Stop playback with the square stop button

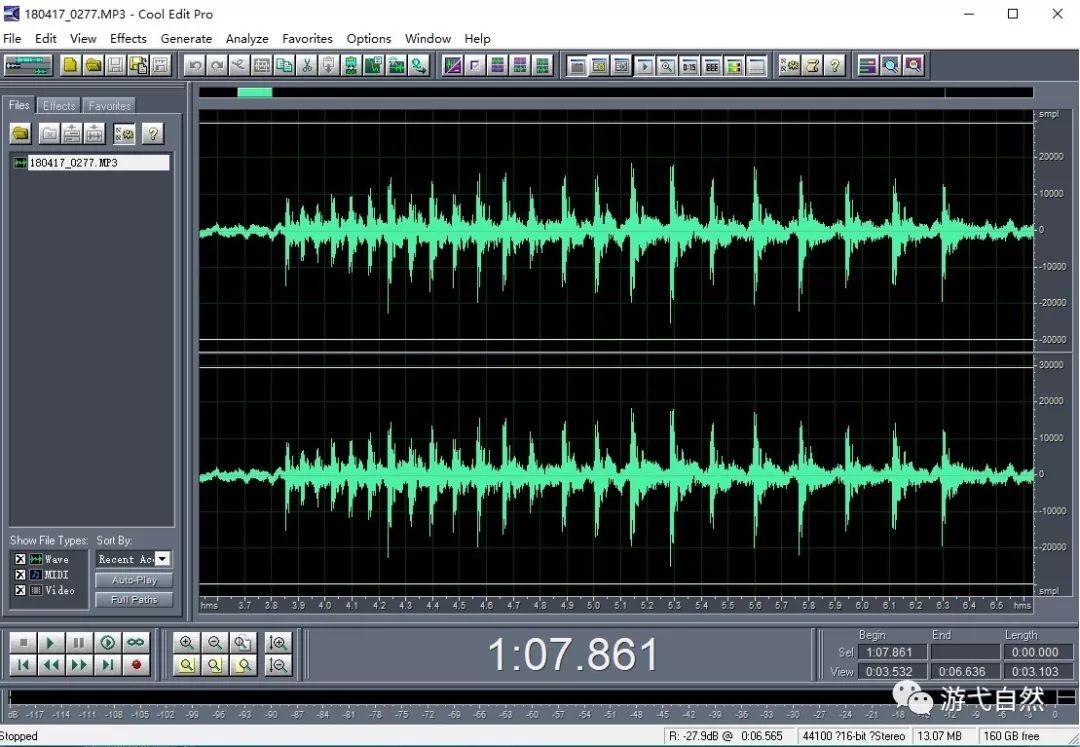[x=22, y=643]
